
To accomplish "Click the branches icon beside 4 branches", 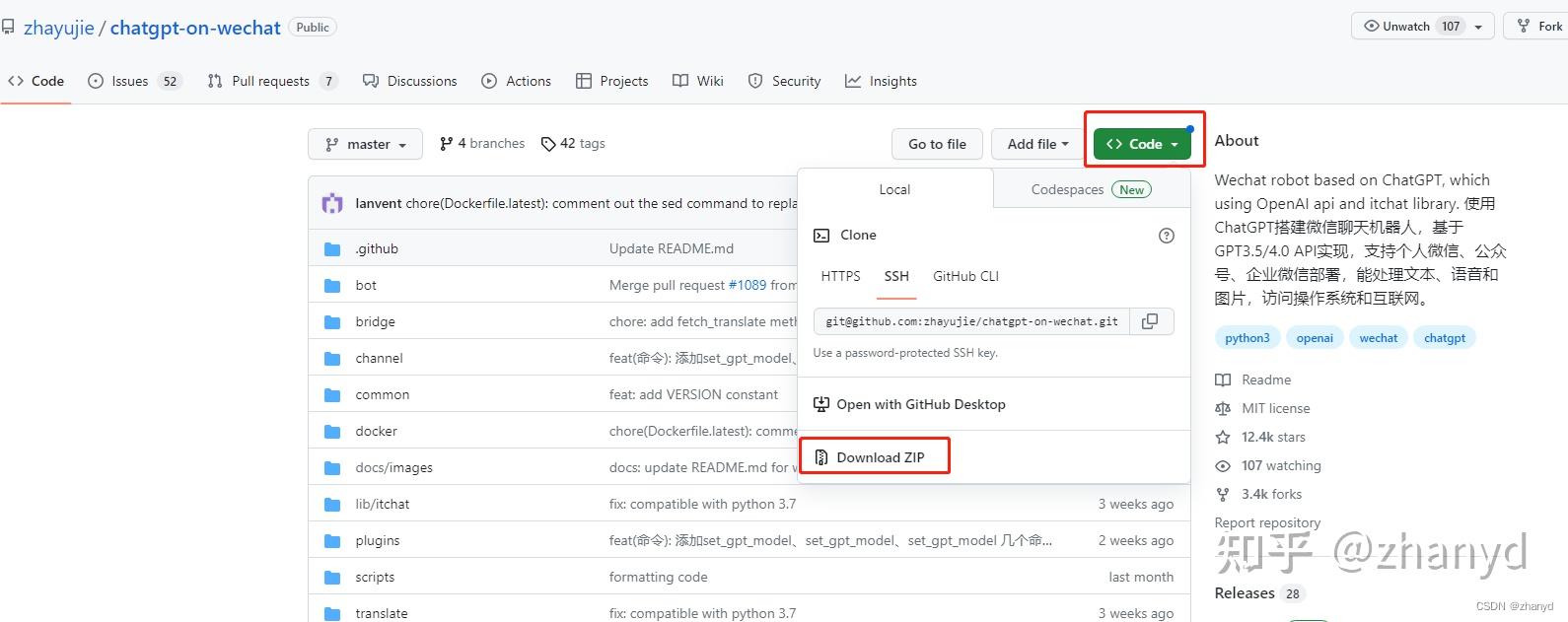I will click(447, 144).
